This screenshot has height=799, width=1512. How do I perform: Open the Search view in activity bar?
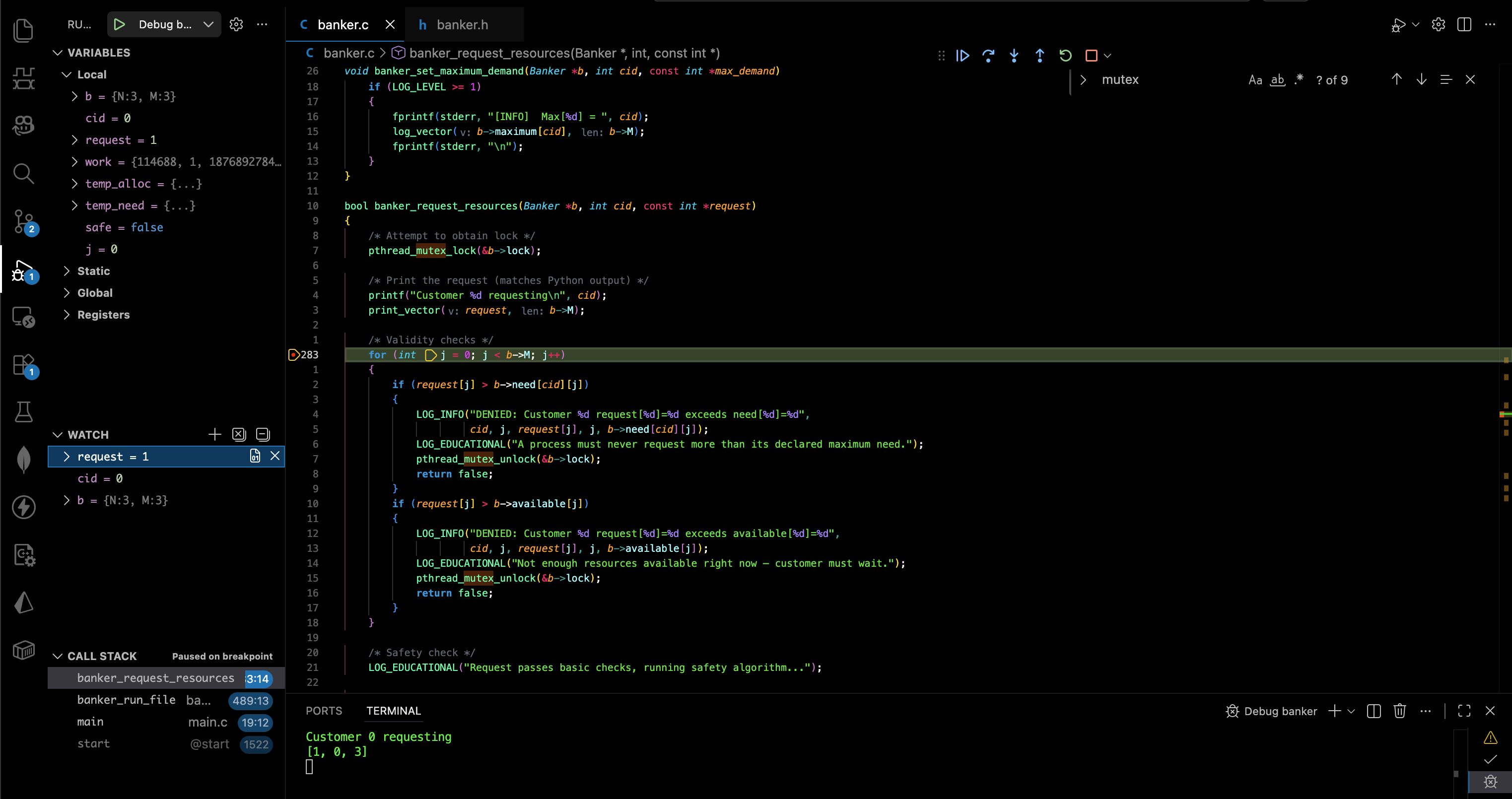click(x=23, y=174)
